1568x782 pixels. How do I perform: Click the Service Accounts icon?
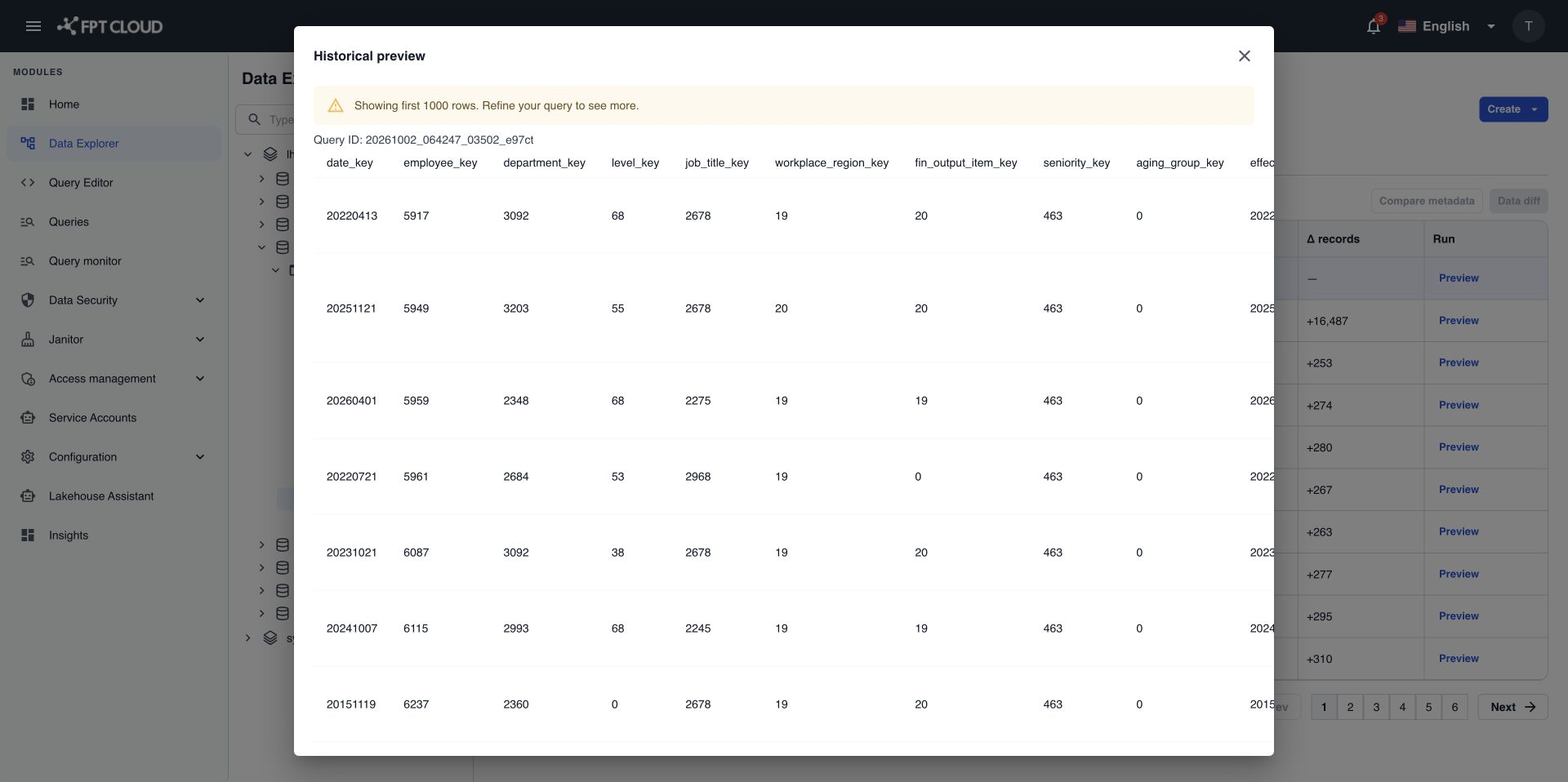(x=28, y=418)
